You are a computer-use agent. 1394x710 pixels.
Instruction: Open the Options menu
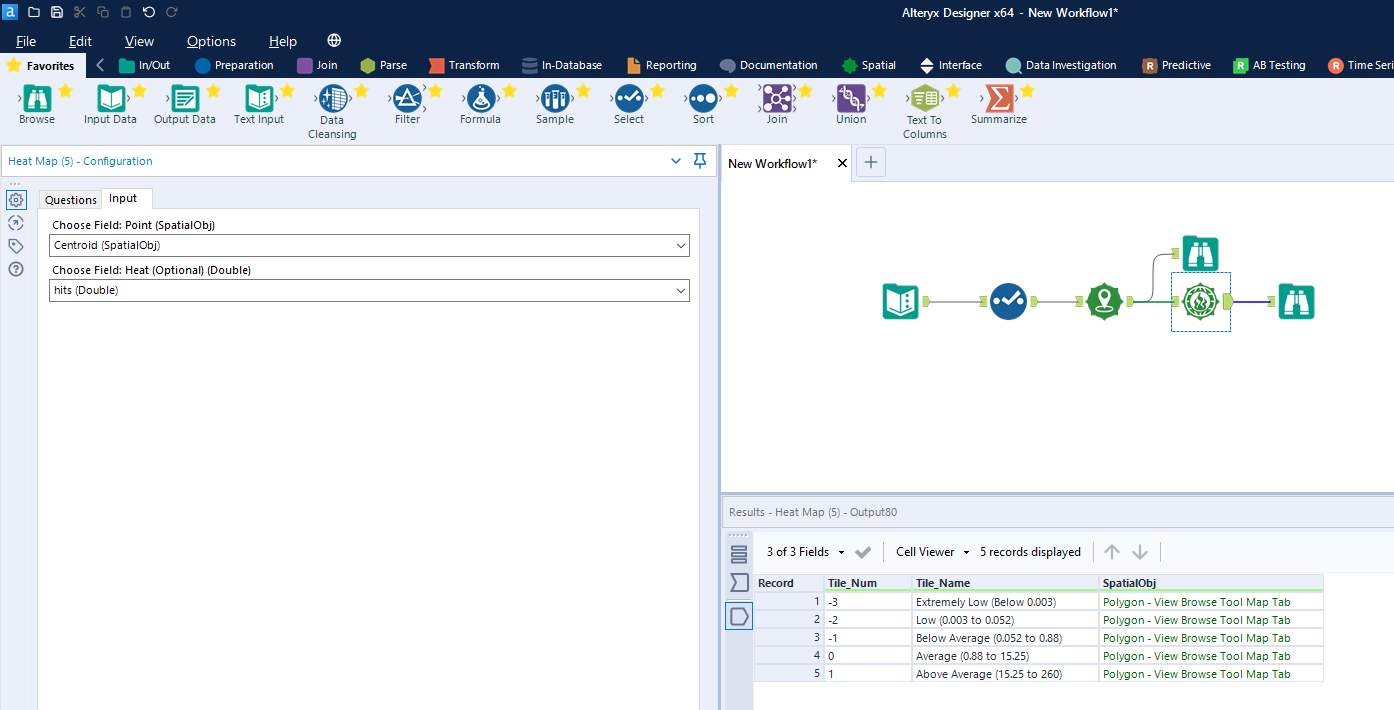click(211, 41)
